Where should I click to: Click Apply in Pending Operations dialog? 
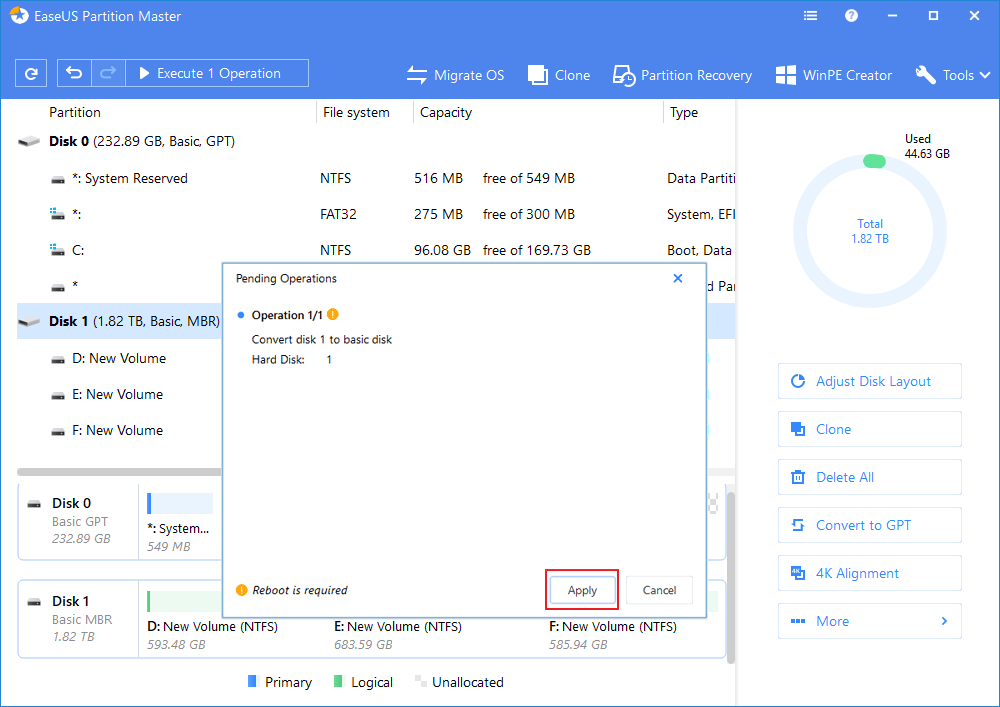point(582,590)
